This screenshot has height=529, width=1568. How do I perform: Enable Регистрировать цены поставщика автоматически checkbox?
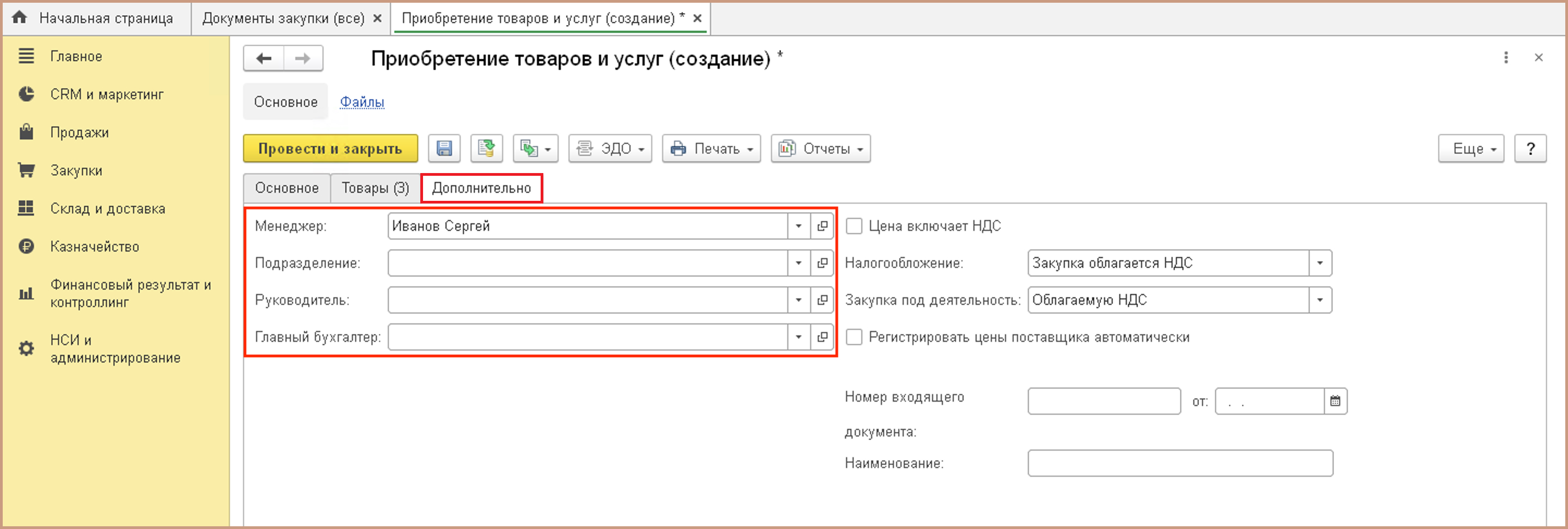coord(854,337)
